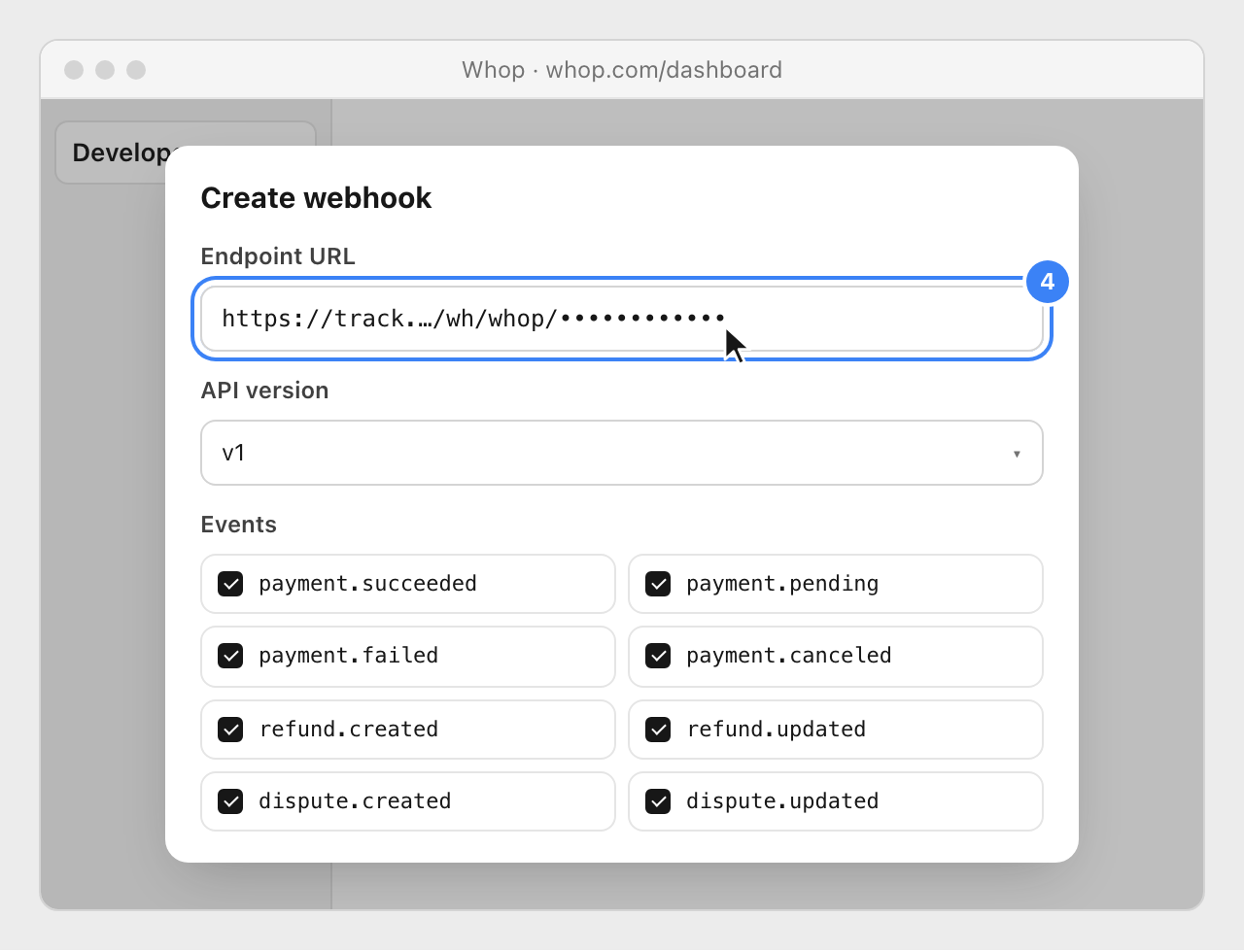Click the "Events" section label
The height and width of the screenshot is (952, 1244).
click(x=239, y=525)
